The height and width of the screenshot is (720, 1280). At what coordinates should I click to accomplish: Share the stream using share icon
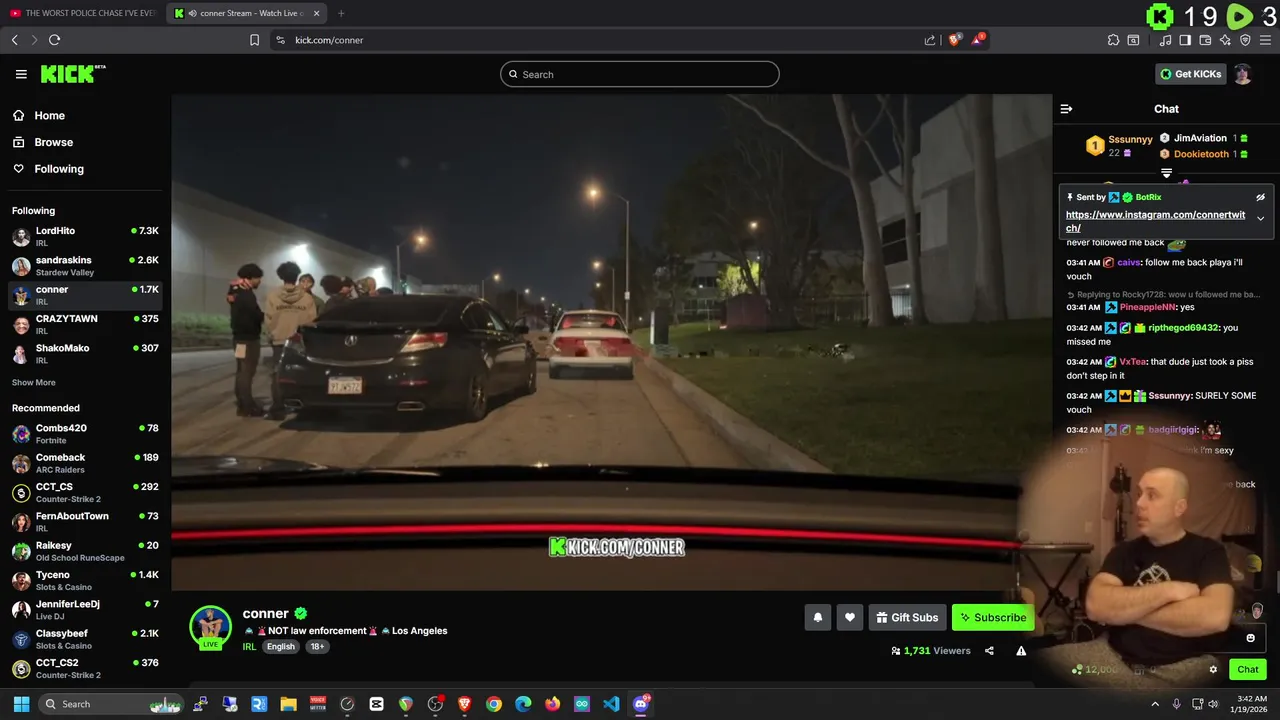click(x=989, y=651)
